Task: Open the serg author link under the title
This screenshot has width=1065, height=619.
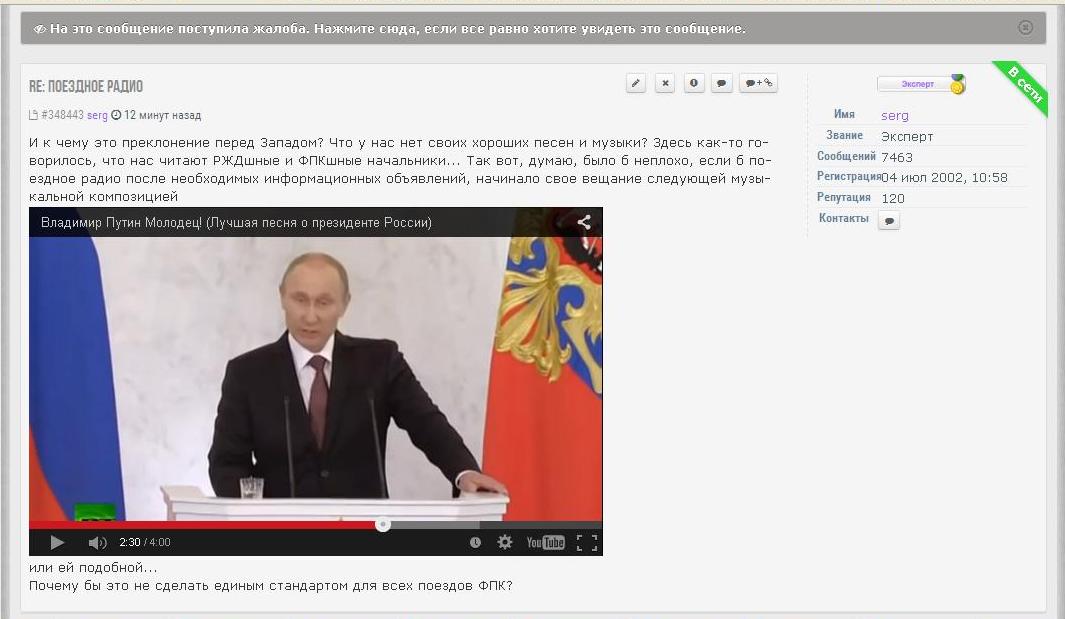Action: point(97,115)
